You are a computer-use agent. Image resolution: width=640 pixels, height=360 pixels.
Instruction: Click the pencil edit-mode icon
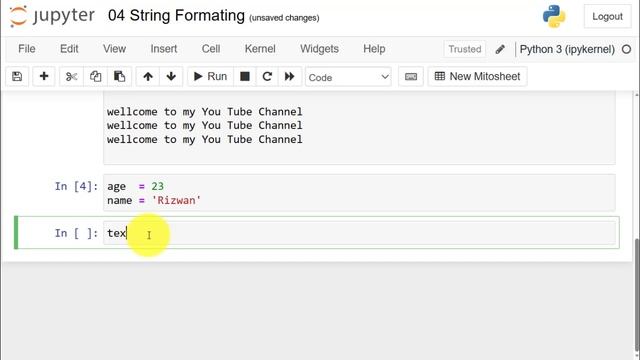pos(500,49)
